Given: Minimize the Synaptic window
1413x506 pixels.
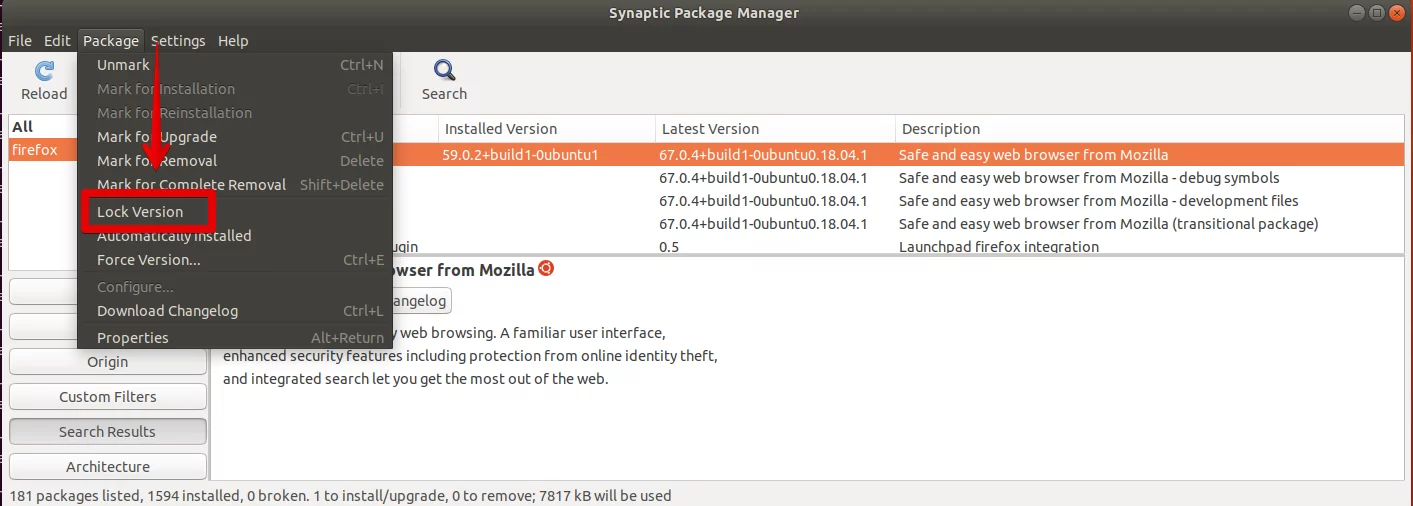Looking at the screenshot, I should tap(1357, 13).
